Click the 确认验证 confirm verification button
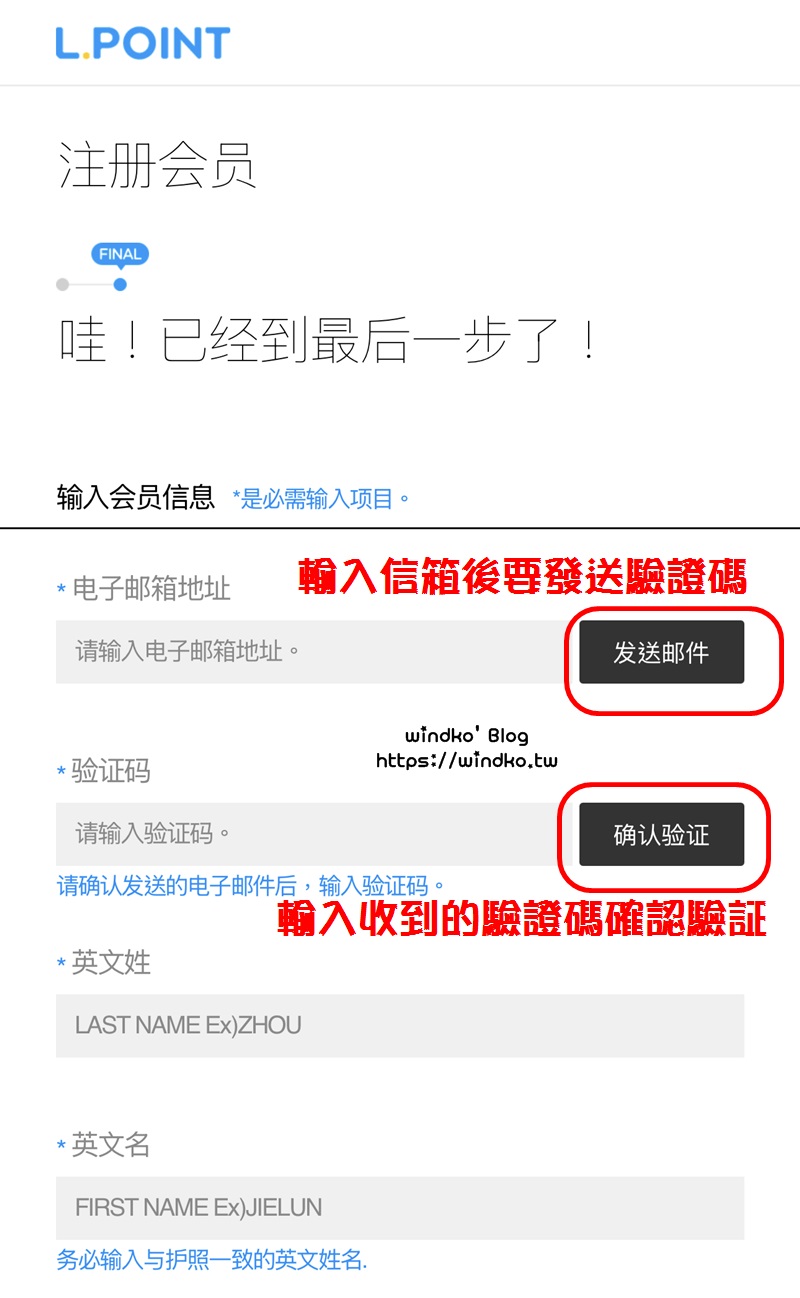This screenshot has height=1298, width=800. click(x=661, y=834)
